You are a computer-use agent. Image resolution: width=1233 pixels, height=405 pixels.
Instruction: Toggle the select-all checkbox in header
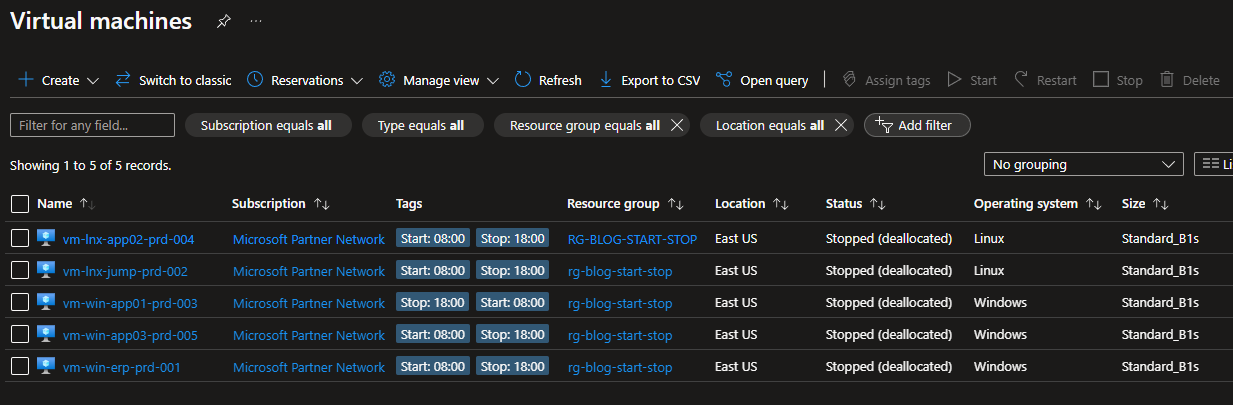(x=20, y=204)
